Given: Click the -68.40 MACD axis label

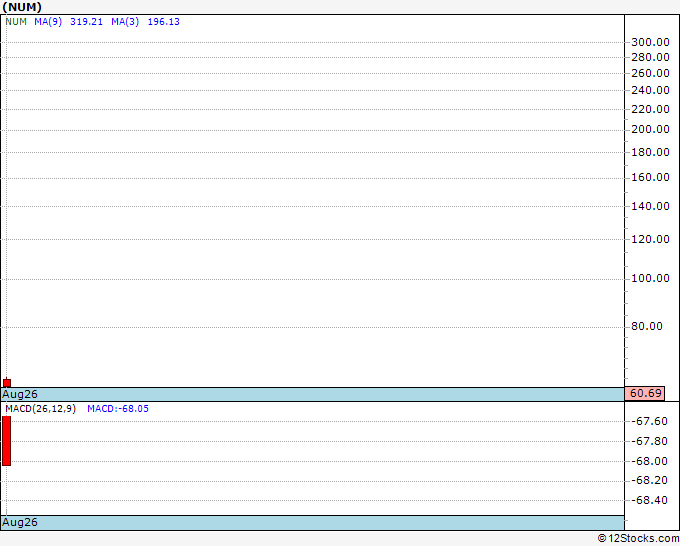Looking at the screenshot, I should [x=649, y=500].
